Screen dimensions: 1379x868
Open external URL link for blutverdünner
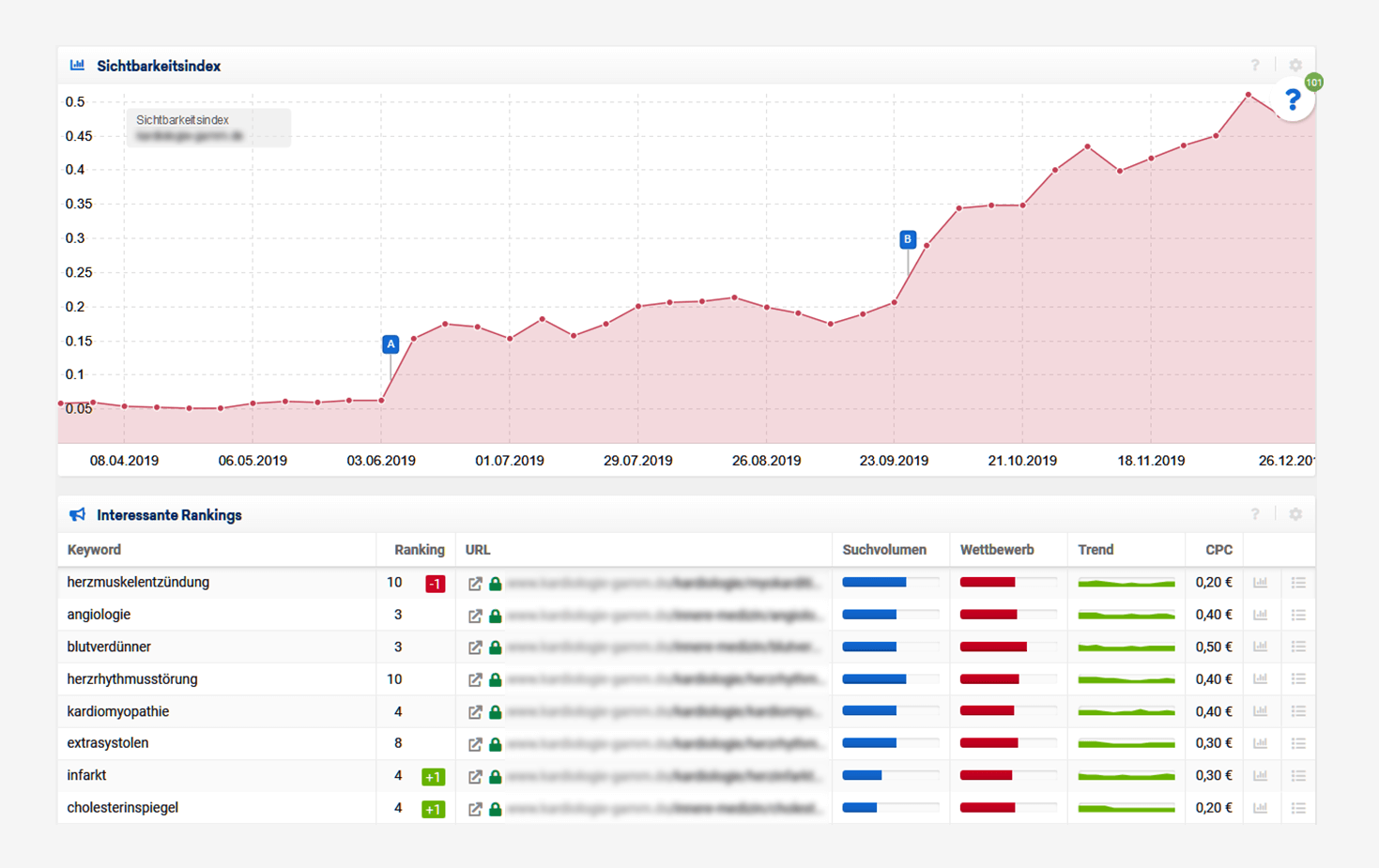(x=475, y=647)
